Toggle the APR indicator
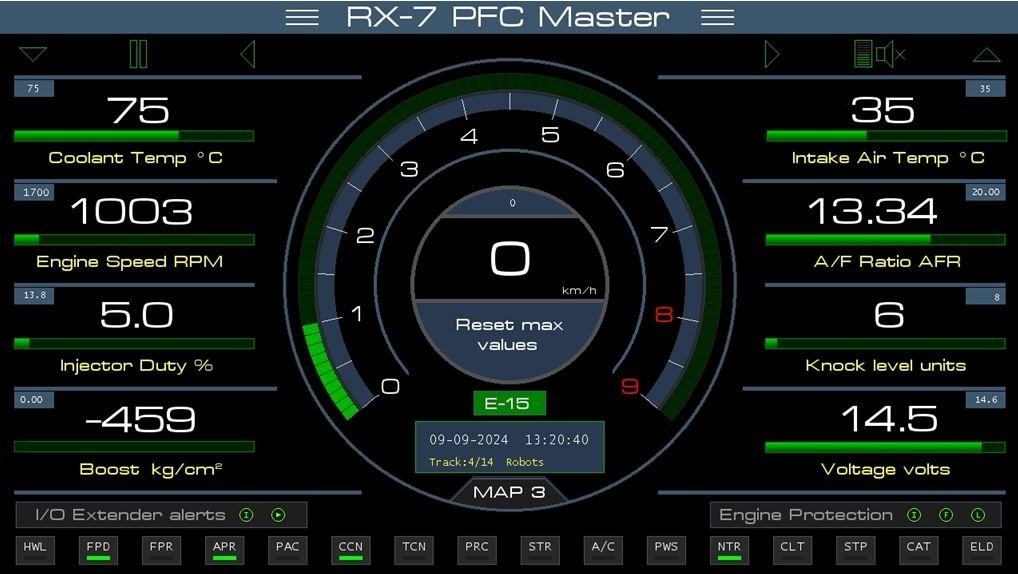The image size is (1018, 574). (x=224, y=549)
